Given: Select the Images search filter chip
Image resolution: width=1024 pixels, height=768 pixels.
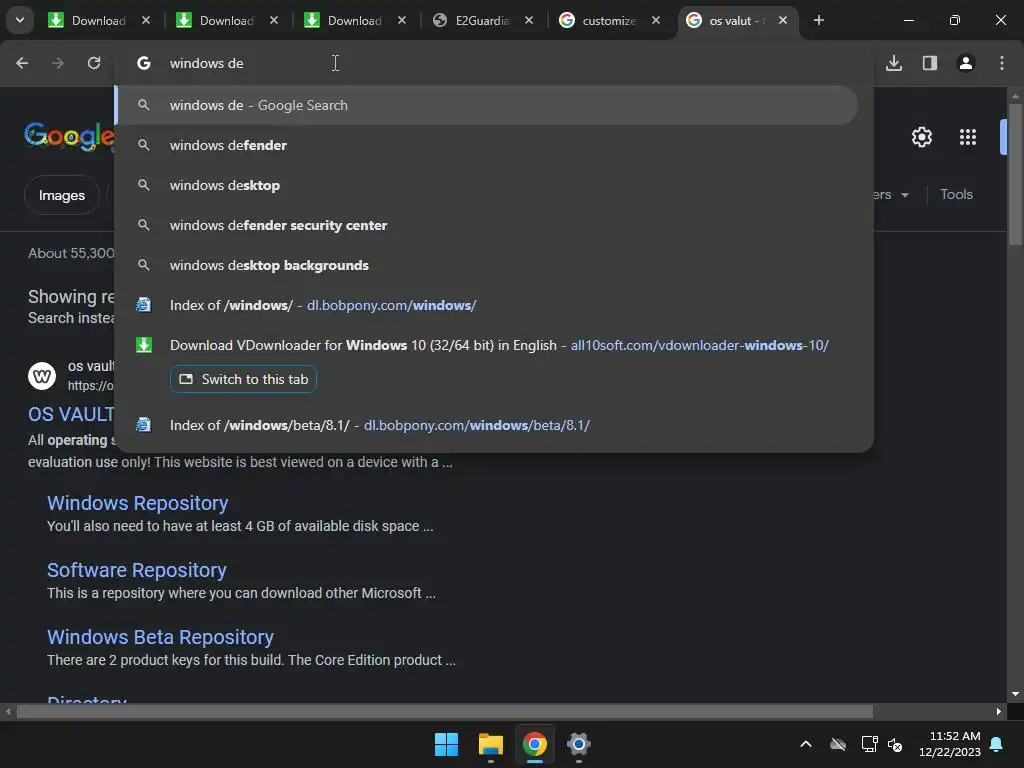Looking at the screenshot, I should 61,195.
